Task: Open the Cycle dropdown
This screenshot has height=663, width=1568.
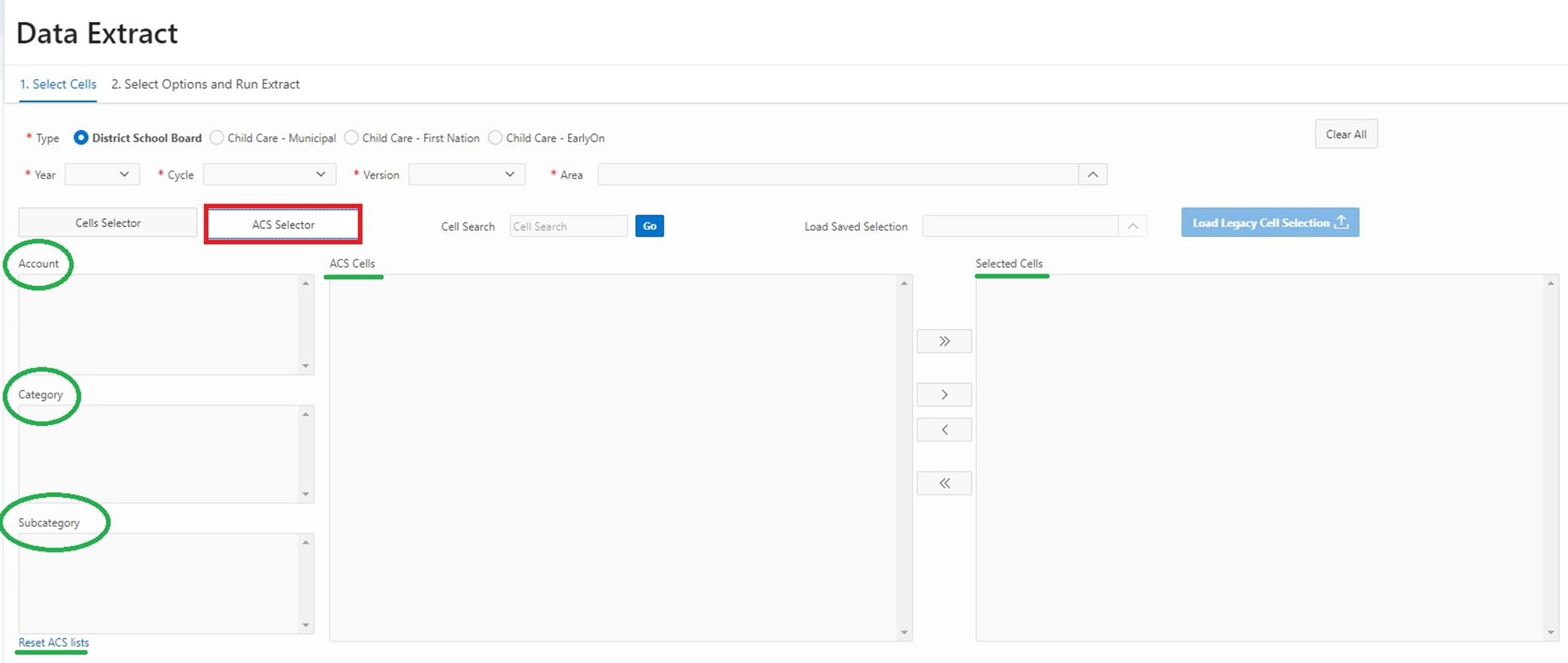Action: point(269,174)
